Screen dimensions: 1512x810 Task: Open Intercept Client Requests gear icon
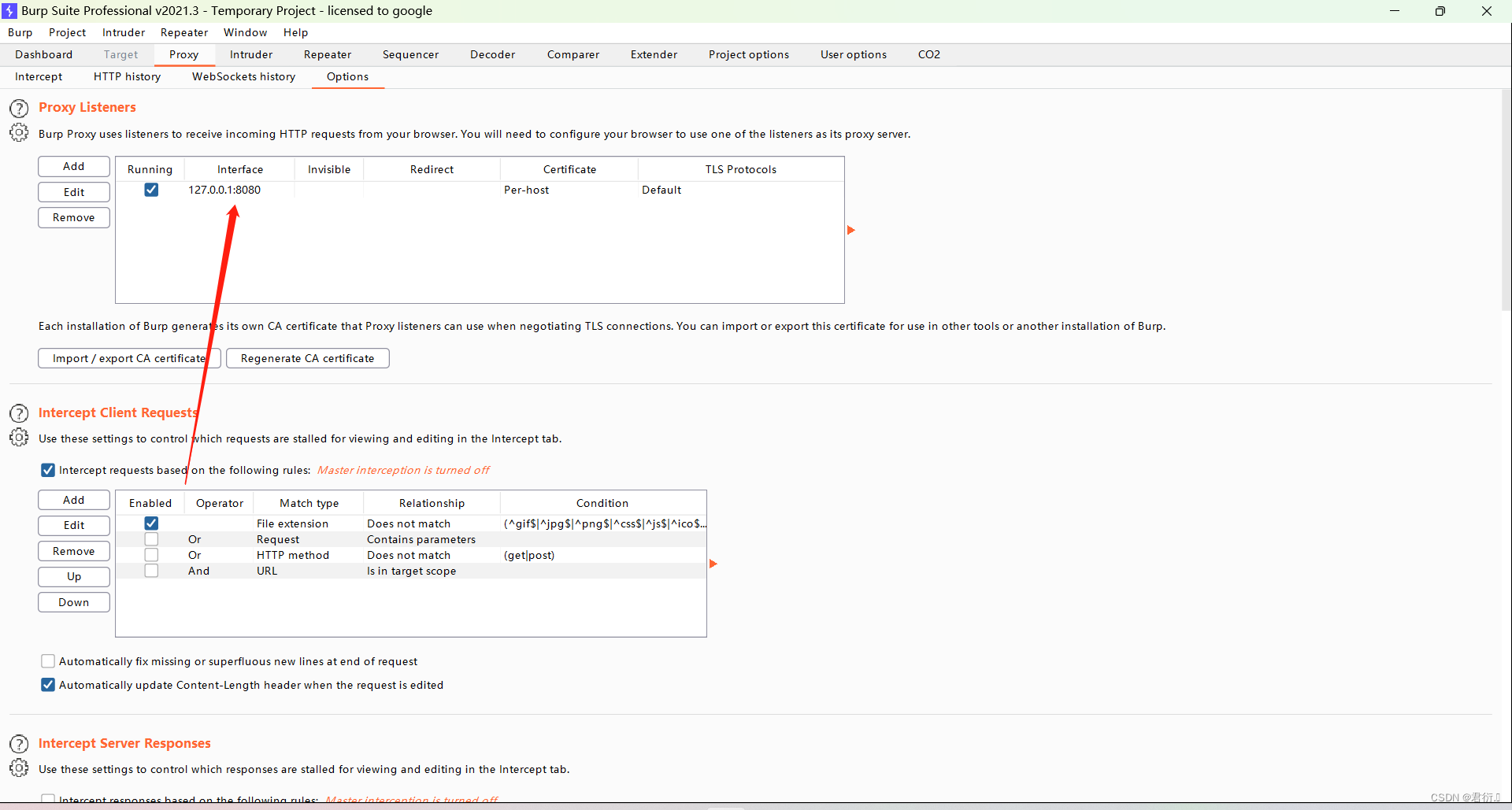coord(19,438)
